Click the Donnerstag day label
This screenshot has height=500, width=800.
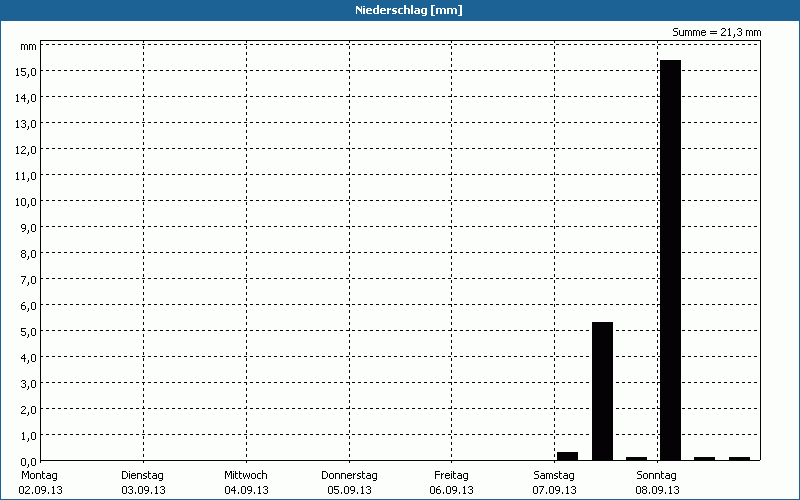(x=349, y=476)
